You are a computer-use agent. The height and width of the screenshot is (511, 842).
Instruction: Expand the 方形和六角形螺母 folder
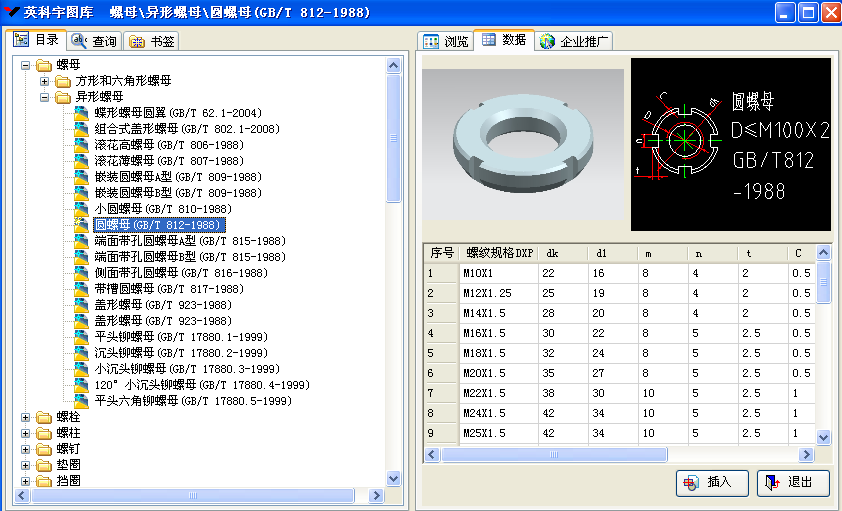[44, 81]
